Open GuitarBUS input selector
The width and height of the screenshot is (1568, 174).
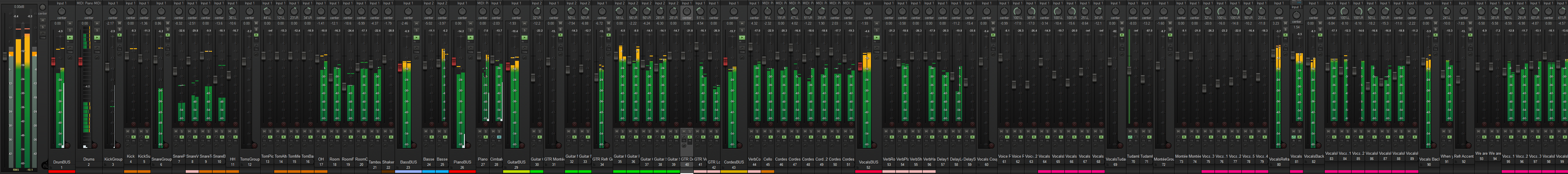coord(516,3)
